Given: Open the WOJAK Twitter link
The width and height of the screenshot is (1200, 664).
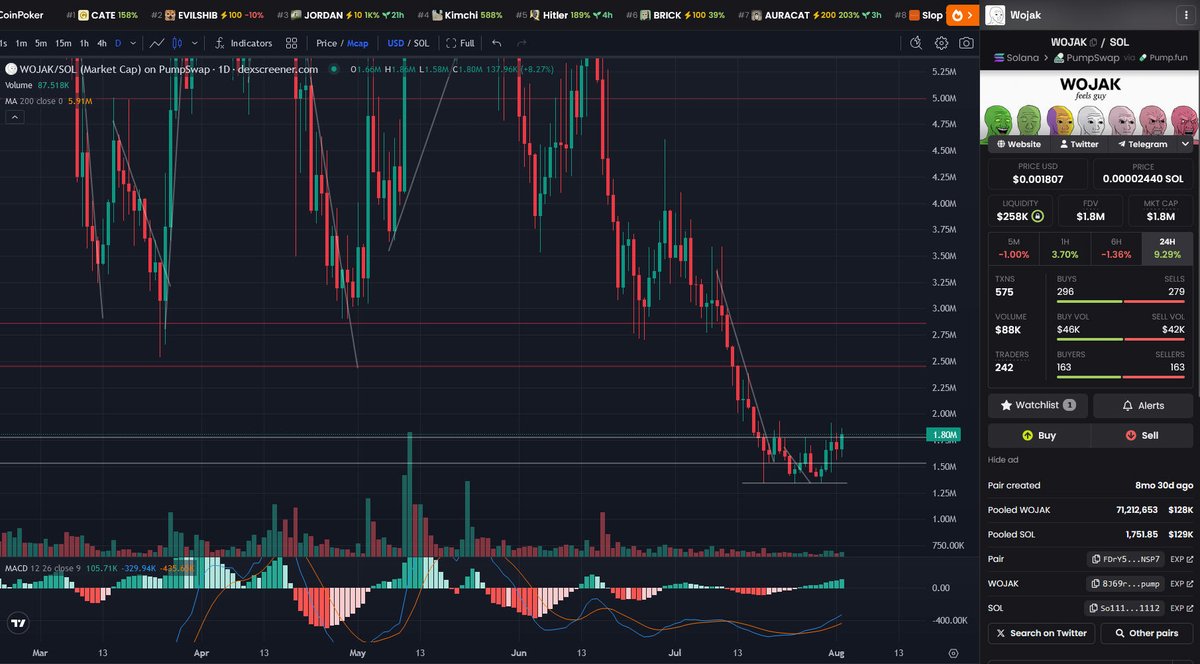Looking at the screenshot, I should click(x=1078, y=144).
